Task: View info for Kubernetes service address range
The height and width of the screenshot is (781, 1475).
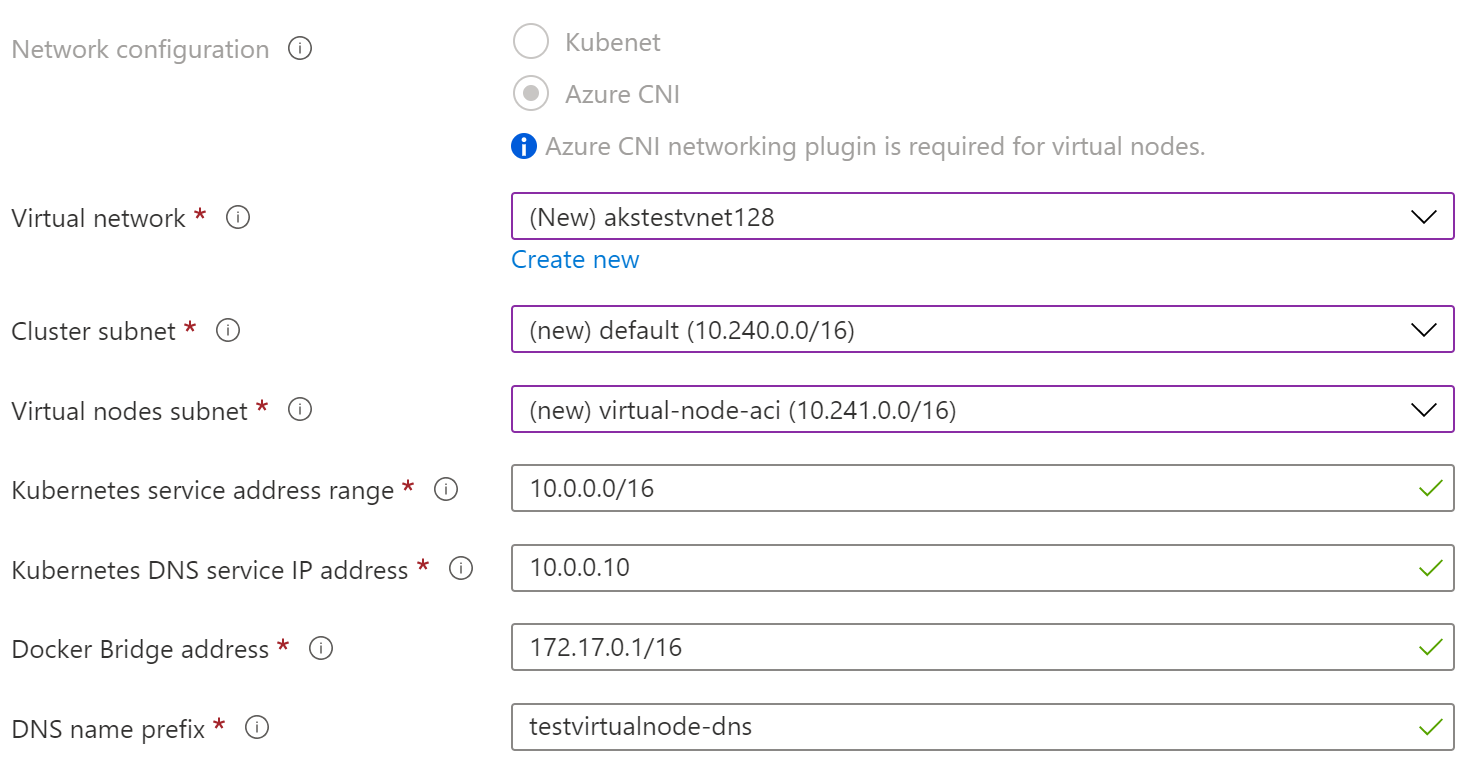Action: [446, 490]
